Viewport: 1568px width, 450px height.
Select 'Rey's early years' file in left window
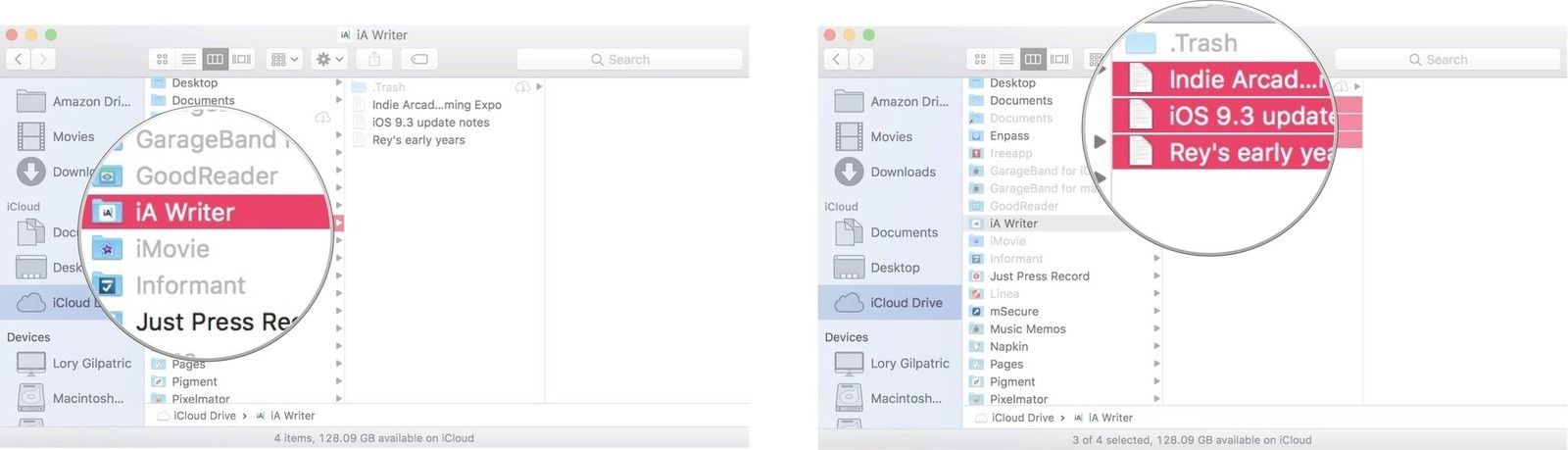click(x=418, y=140)
